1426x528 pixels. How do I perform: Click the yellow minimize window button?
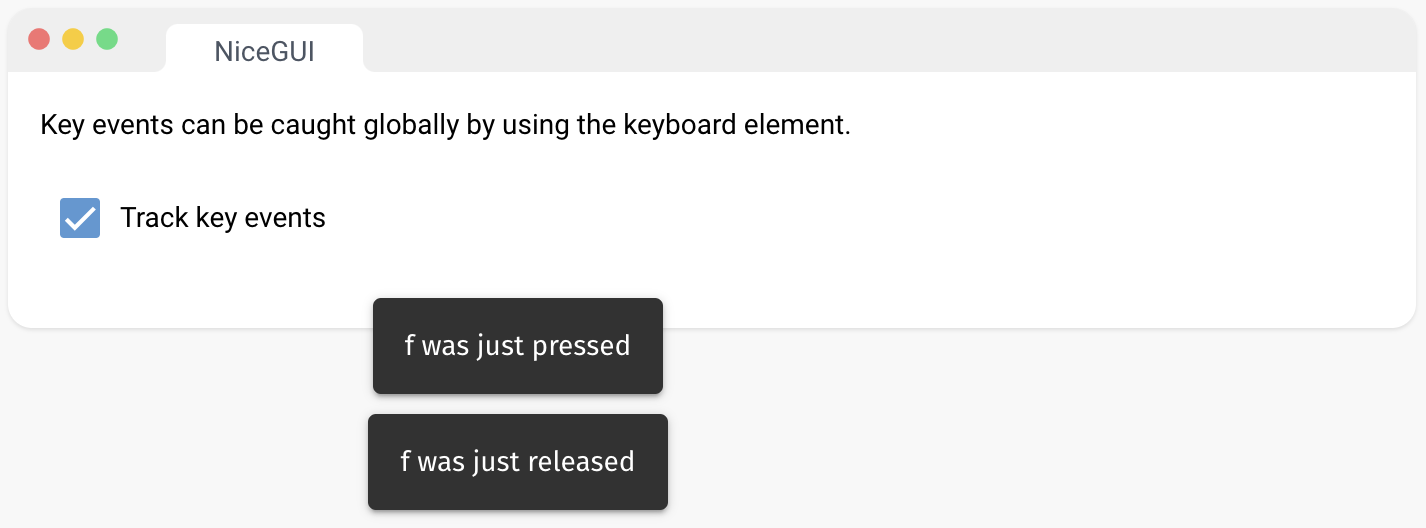73,39
